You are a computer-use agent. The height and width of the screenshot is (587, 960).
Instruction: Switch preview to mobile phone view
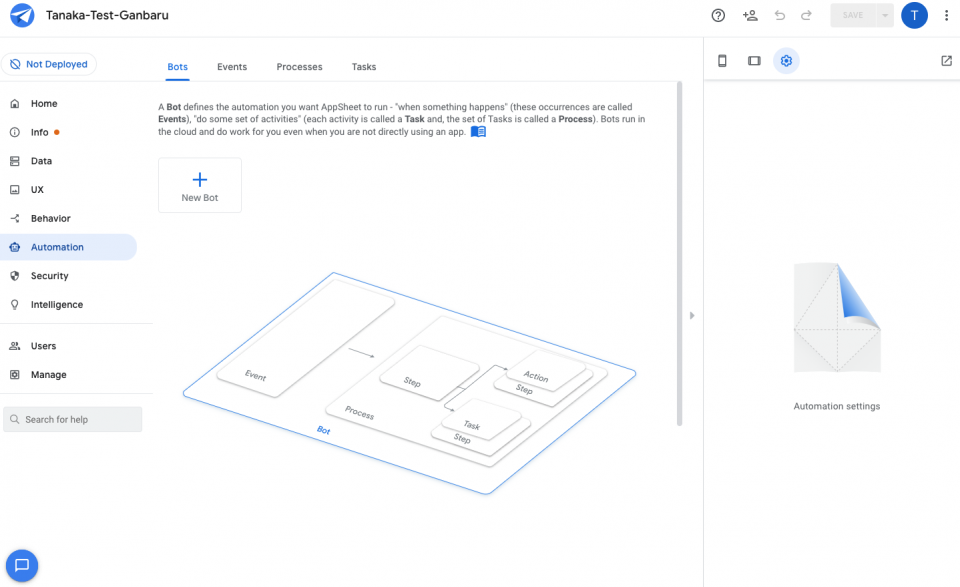click(x=722, y=61)
